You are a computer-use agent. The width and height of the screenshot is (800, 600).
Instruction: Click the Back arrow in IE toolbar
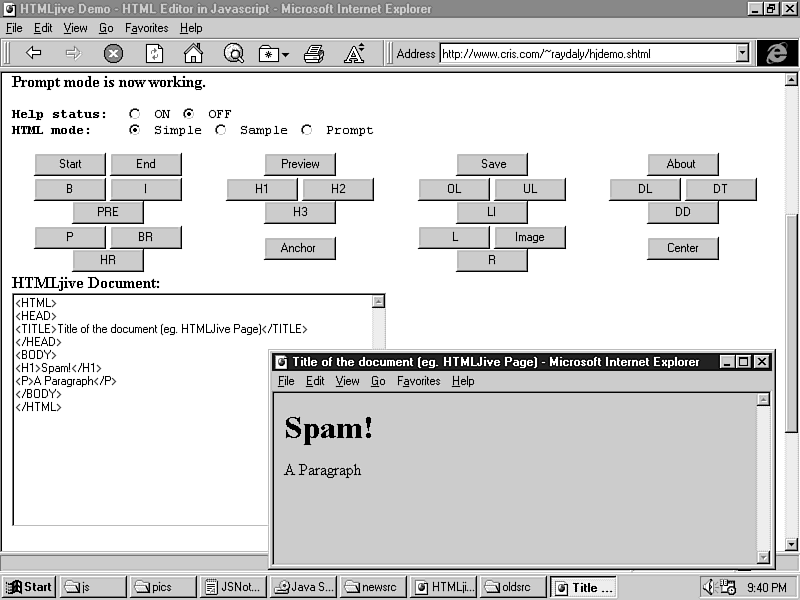pyautogui.click(x=34, y=53)
